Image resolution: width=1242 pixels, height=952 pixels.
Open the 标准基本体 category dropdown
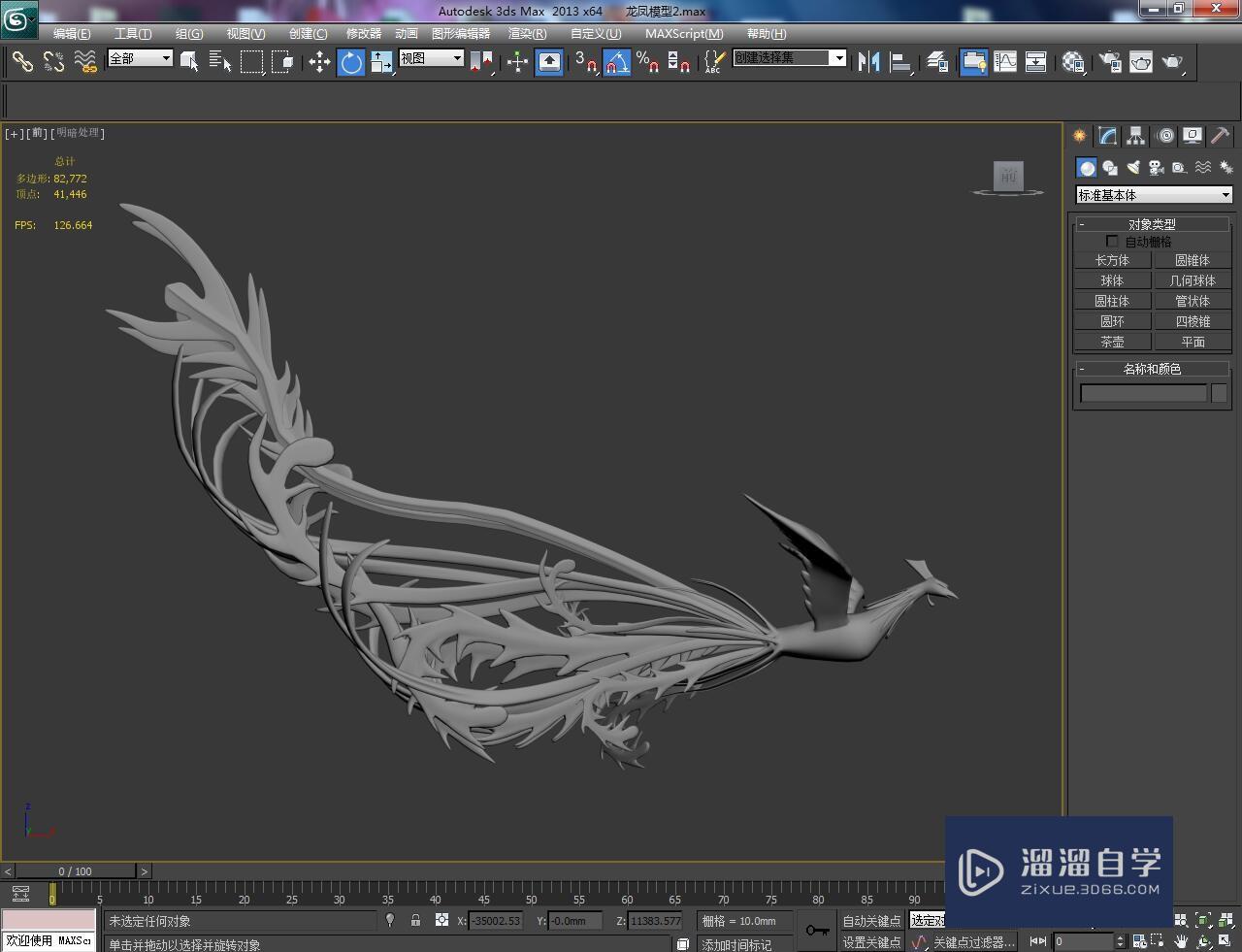click(x=1154, y=195)
